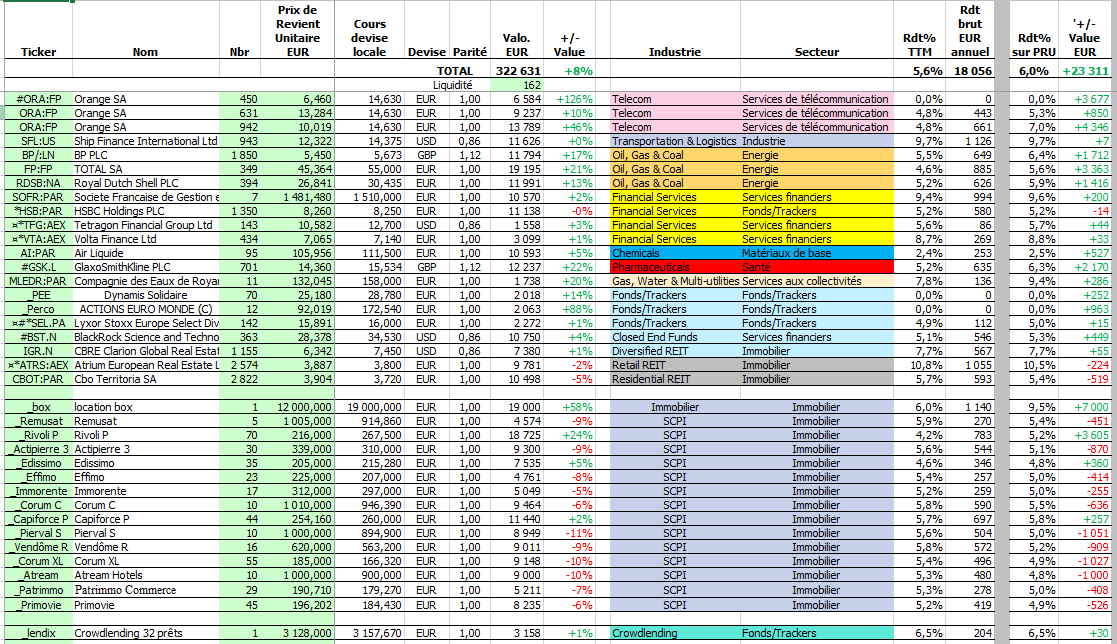Click the location box name cell
The height and width of the screenshot is (644, 1117).
pos(145,407)
